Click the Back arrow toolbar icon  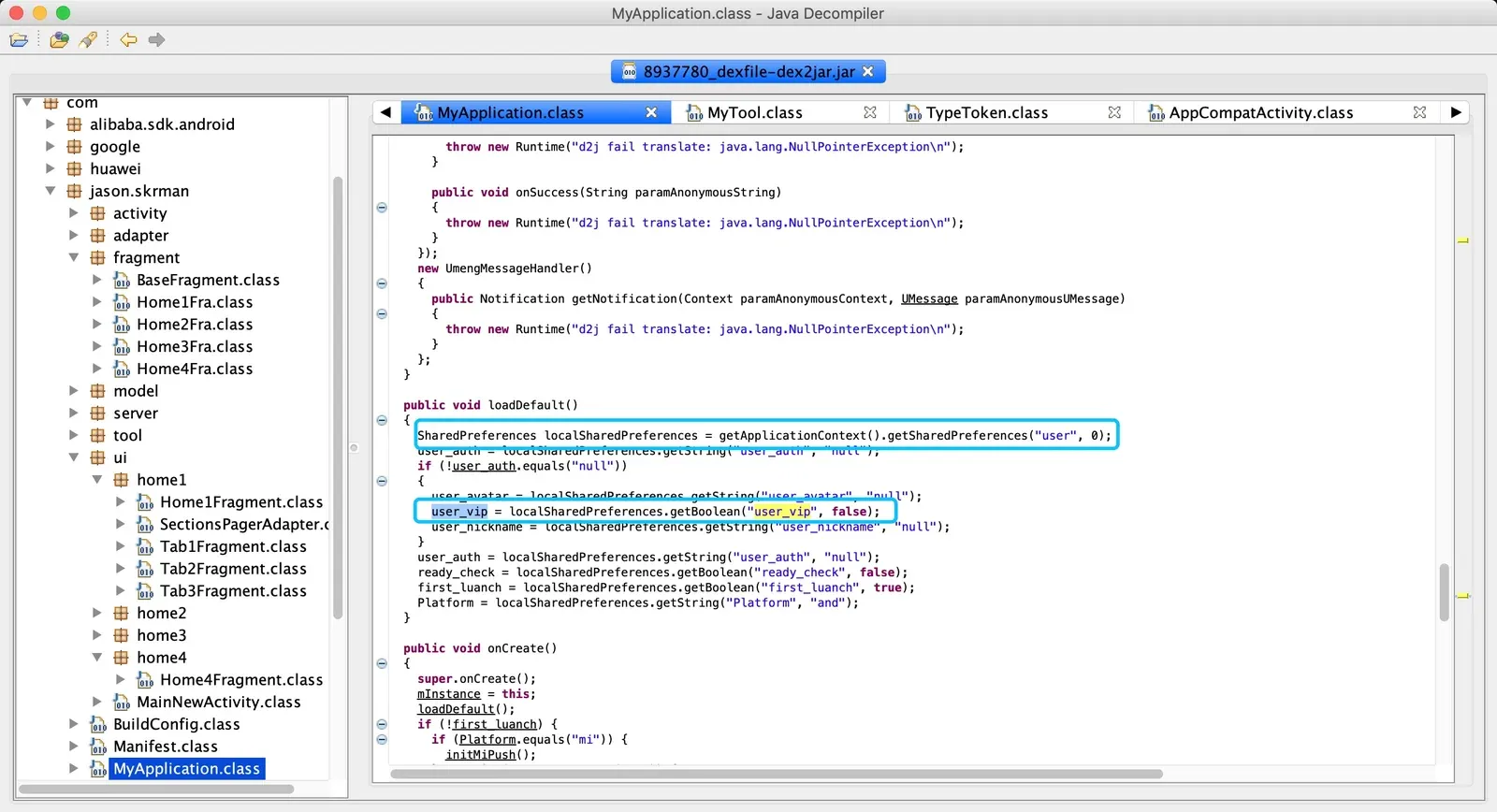[x=128, y=39]
